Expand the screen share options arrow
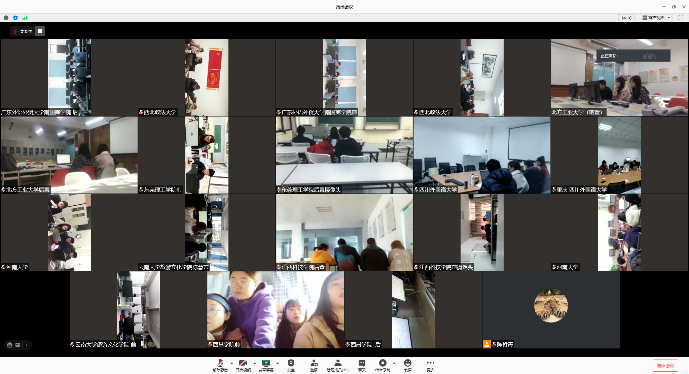This screenshot has width=689, height=374. pyautogui.click(x=277, y=363)
